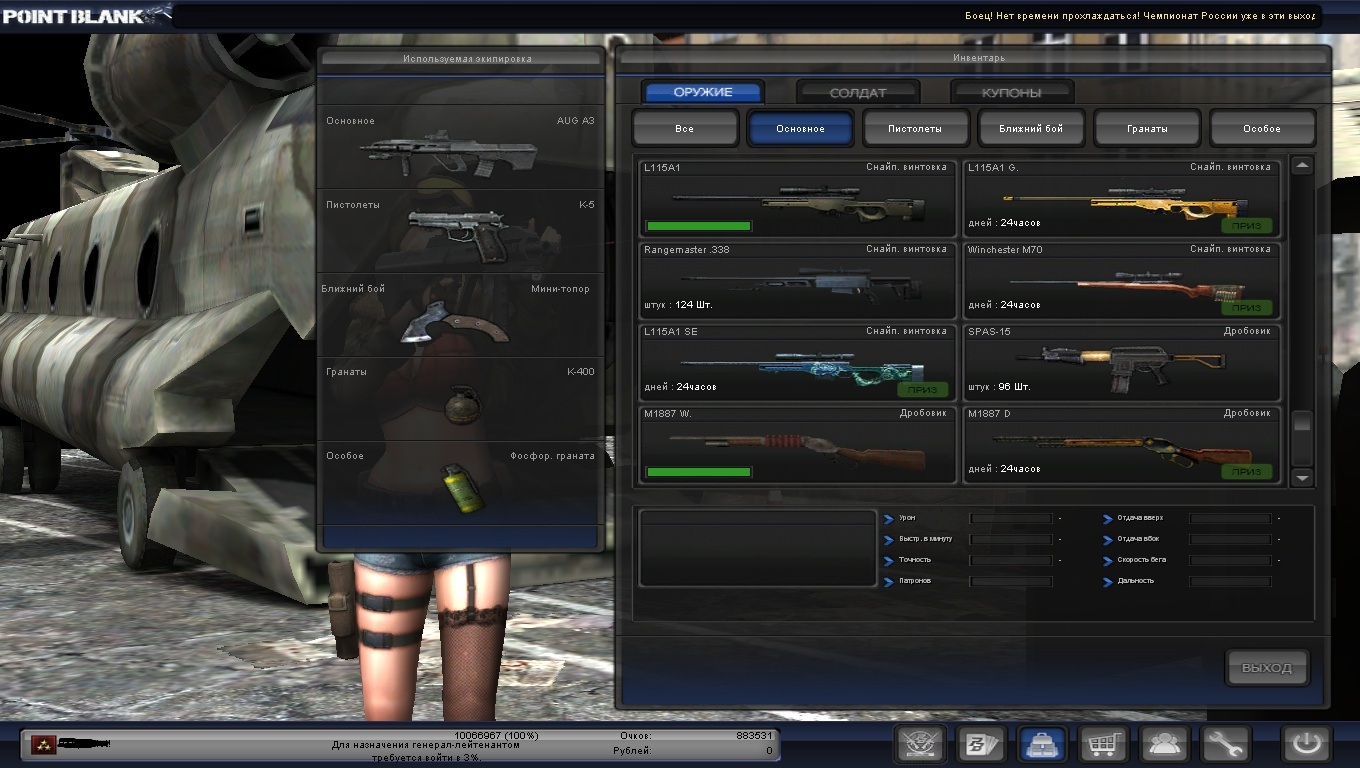
Task: Click the Патронов stat arrow icon
Action: click(x=889, y=582)
